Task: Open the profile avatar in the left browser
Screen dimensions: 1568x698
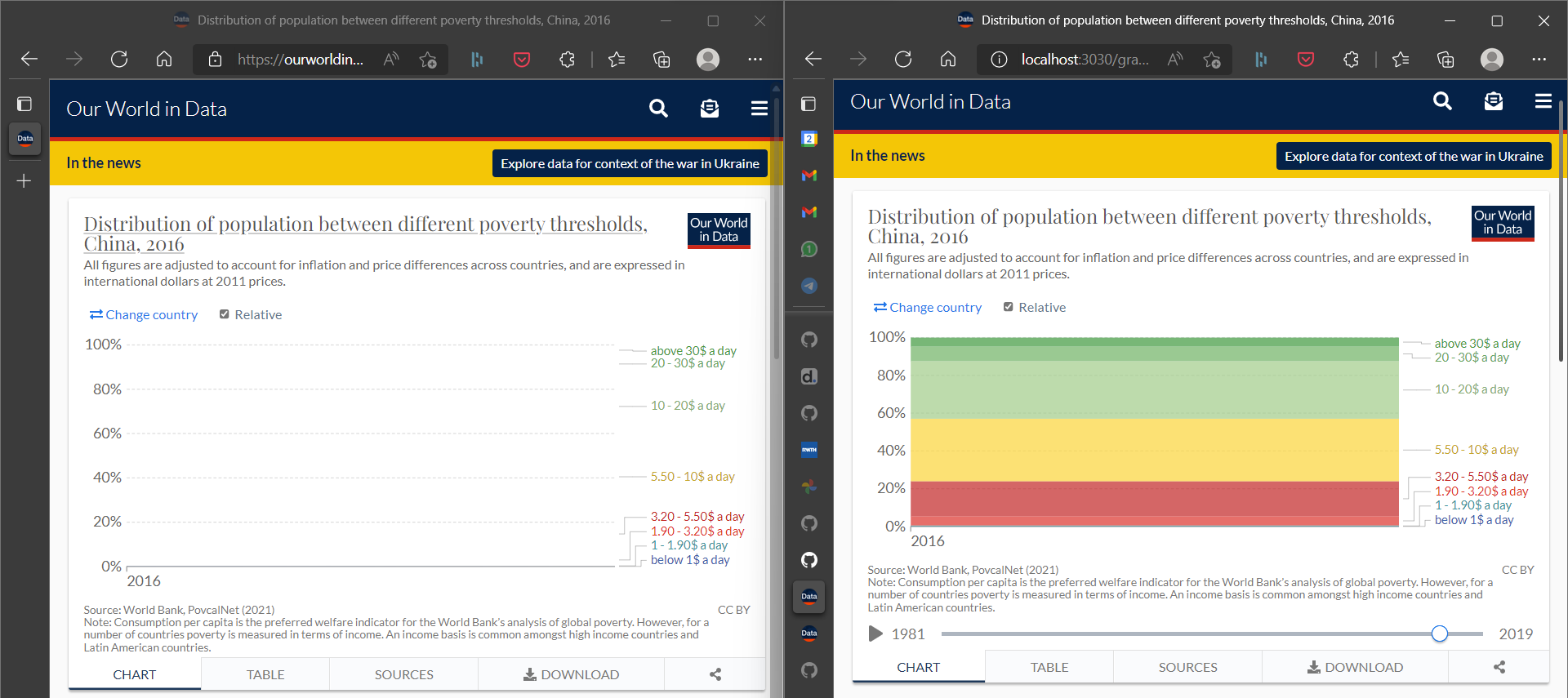Action: (708, 59)
